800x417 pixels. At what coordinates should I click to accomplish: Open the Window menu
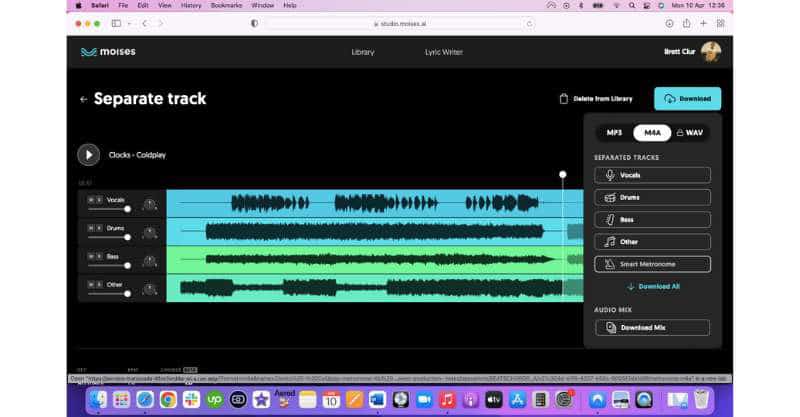click(x=262, y=5)
